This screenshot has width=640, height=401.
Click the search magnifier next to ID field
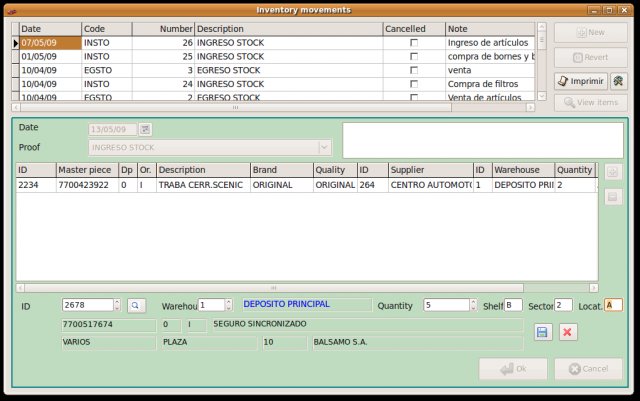(136, 305)
